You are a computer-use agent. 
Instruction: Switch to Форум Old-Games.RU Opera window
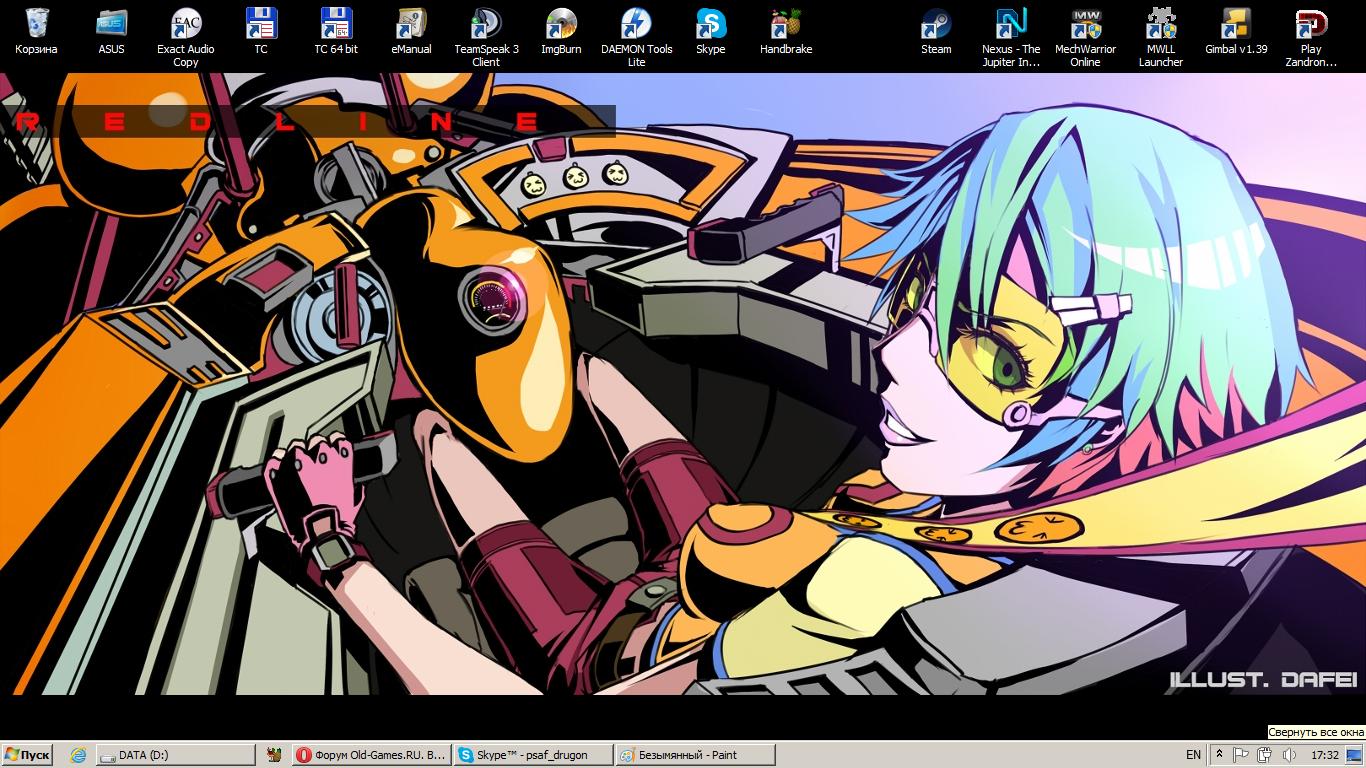point(371,755)
